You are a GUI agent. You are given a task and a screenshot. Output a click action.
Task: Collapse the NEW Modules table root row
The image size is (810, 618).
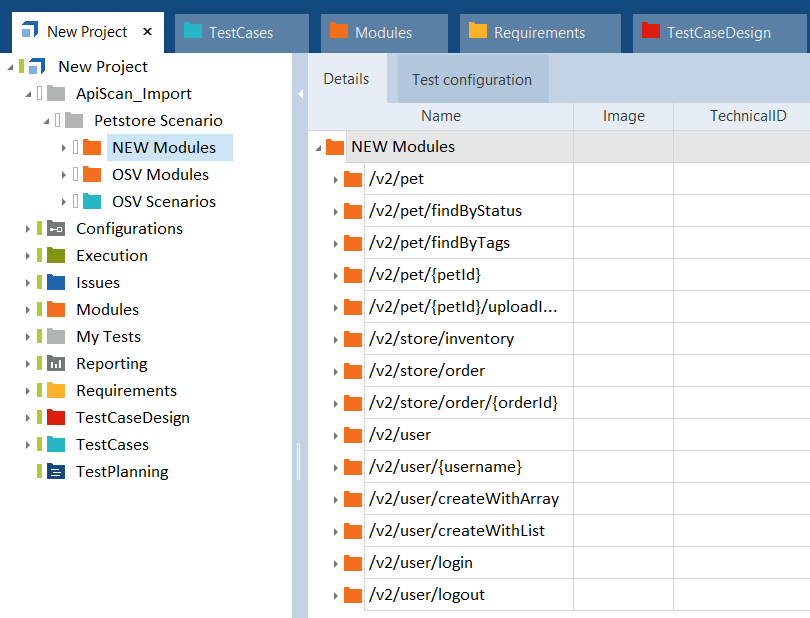318,148
